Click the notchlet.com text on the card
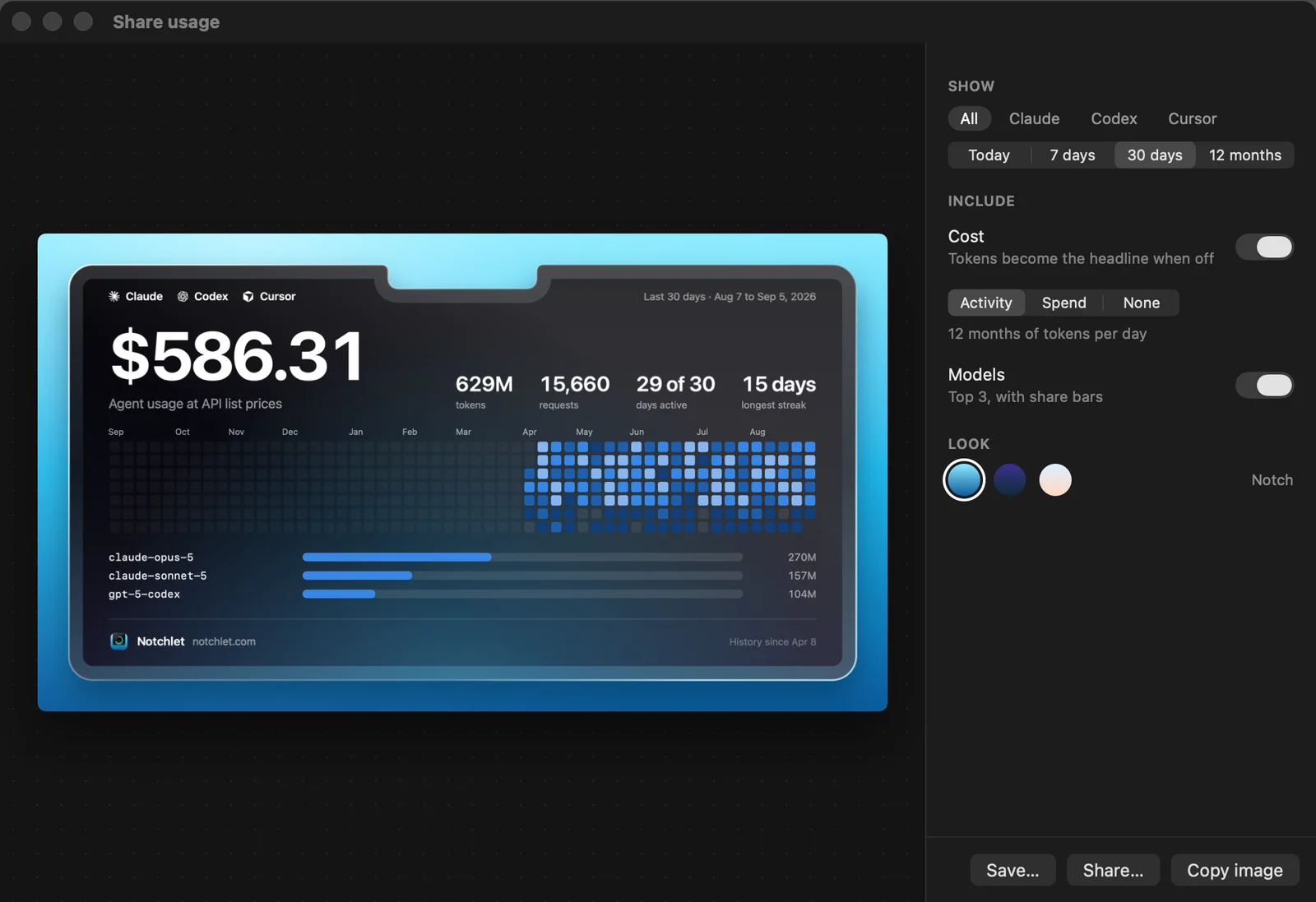Viewport: 1316px width, 902px height. click(224, 641)
